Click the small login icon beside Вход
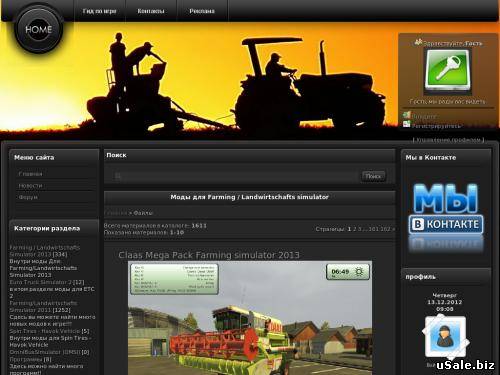 [x=406, y=115]
